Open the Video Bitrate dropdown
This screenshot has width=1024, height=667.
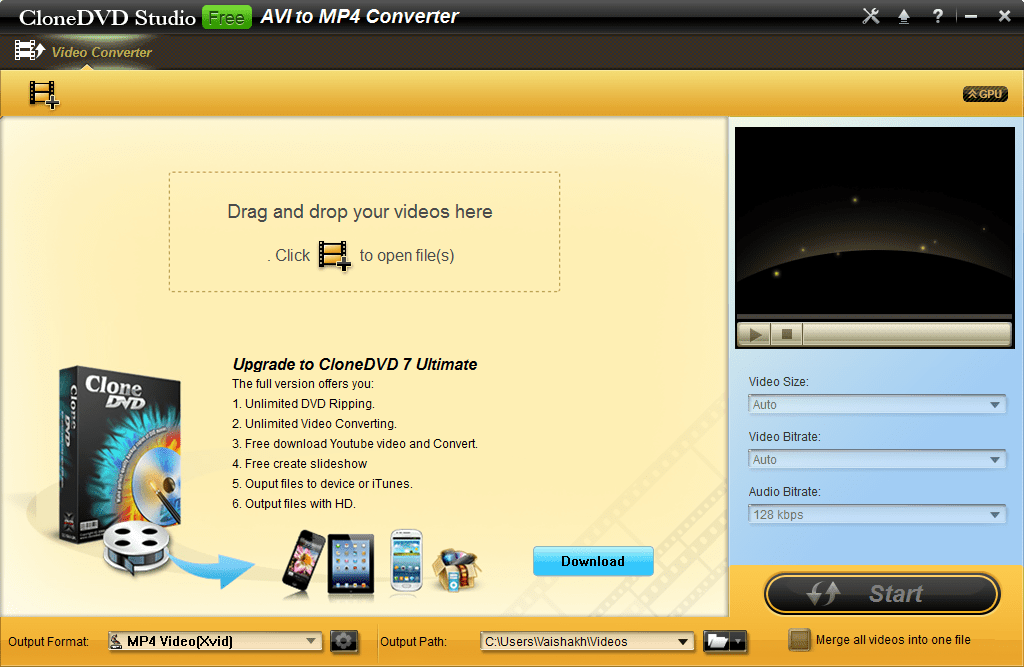click(x=877, y=459)
